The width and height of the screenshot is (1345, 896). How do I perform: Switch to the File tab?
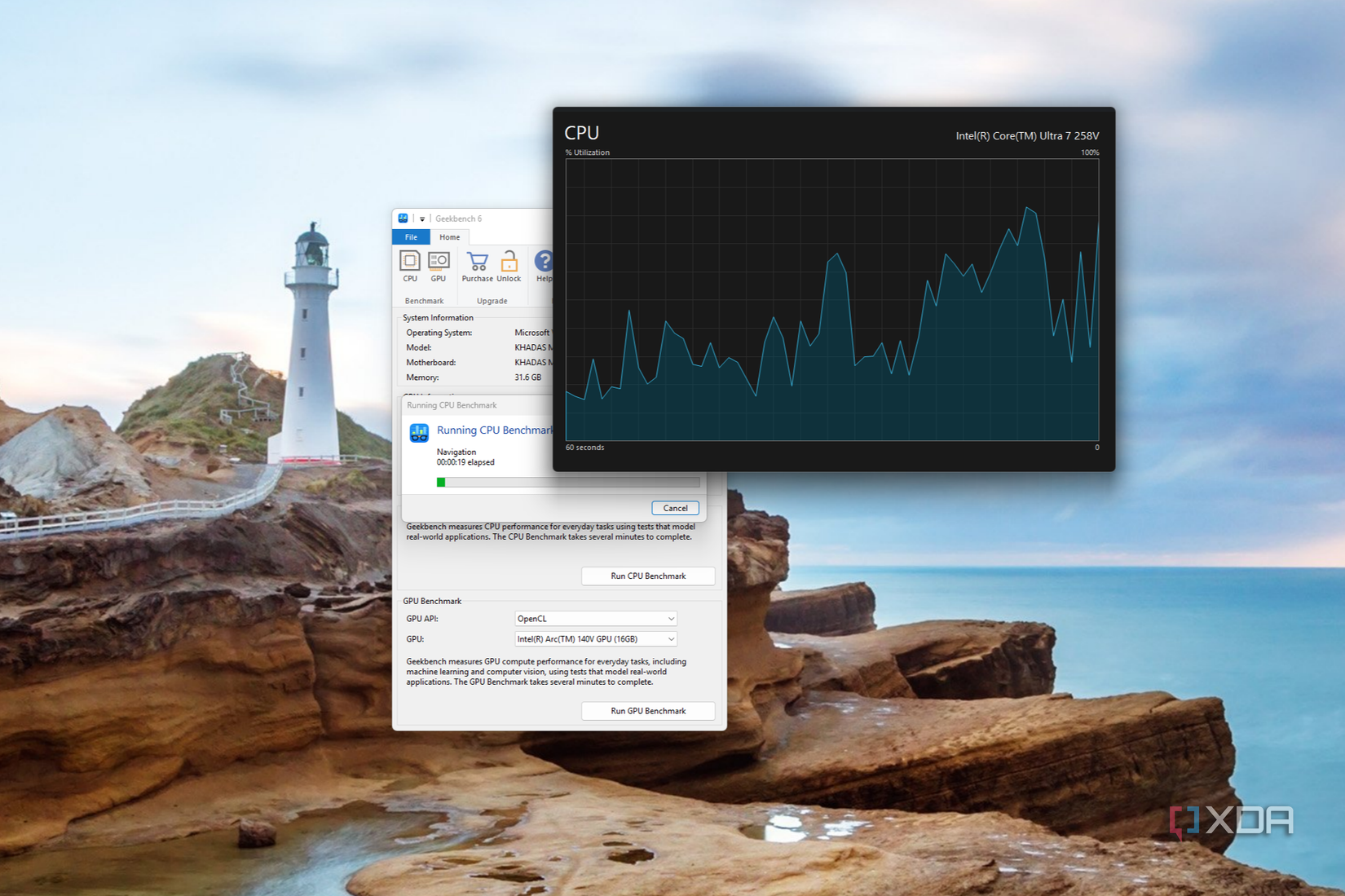coord(411,236)
